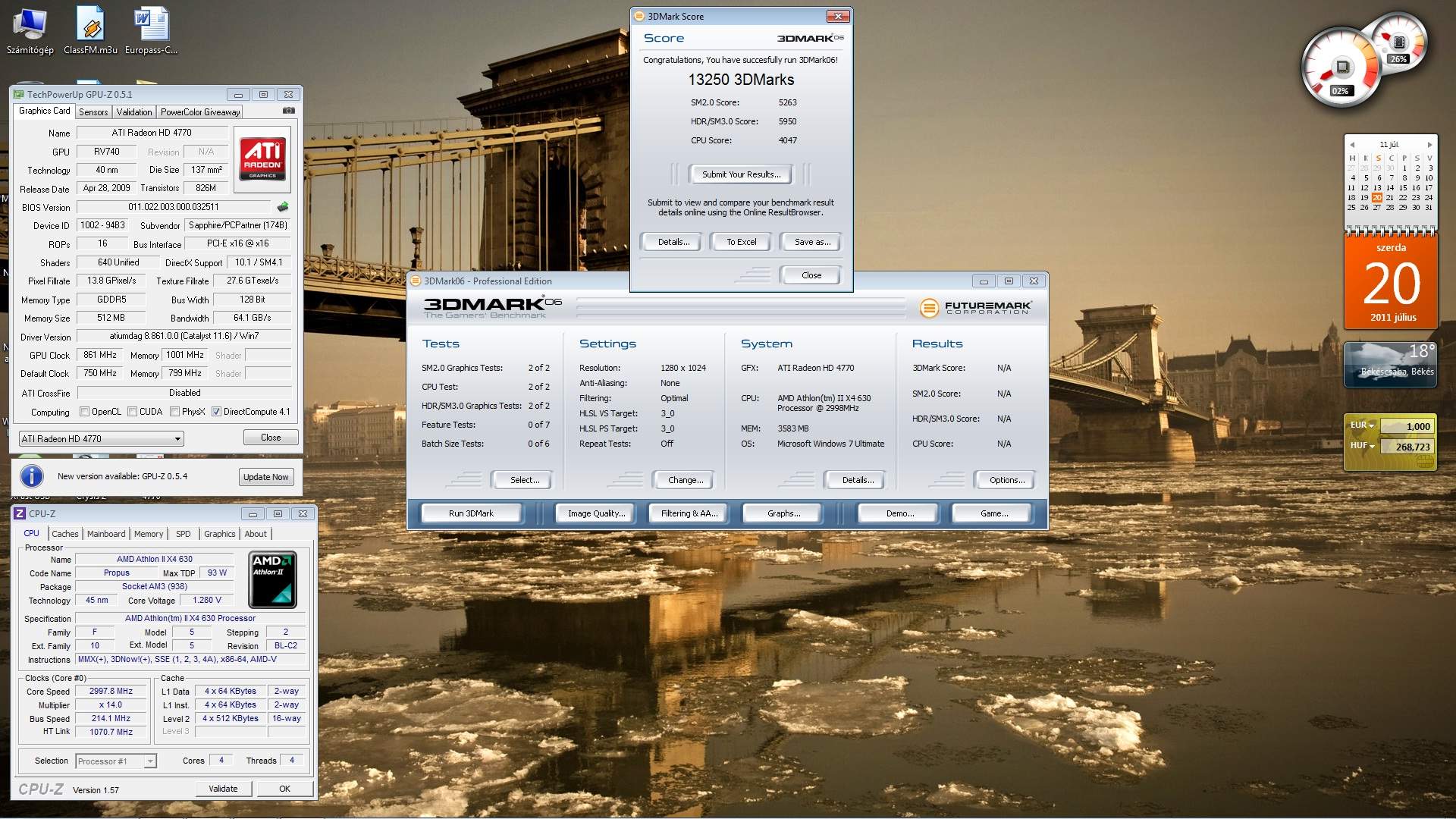Viewport: 1456px width, 819px height.
Task: Click Details in 3DMark Score dialog
Action: (673, 242)
